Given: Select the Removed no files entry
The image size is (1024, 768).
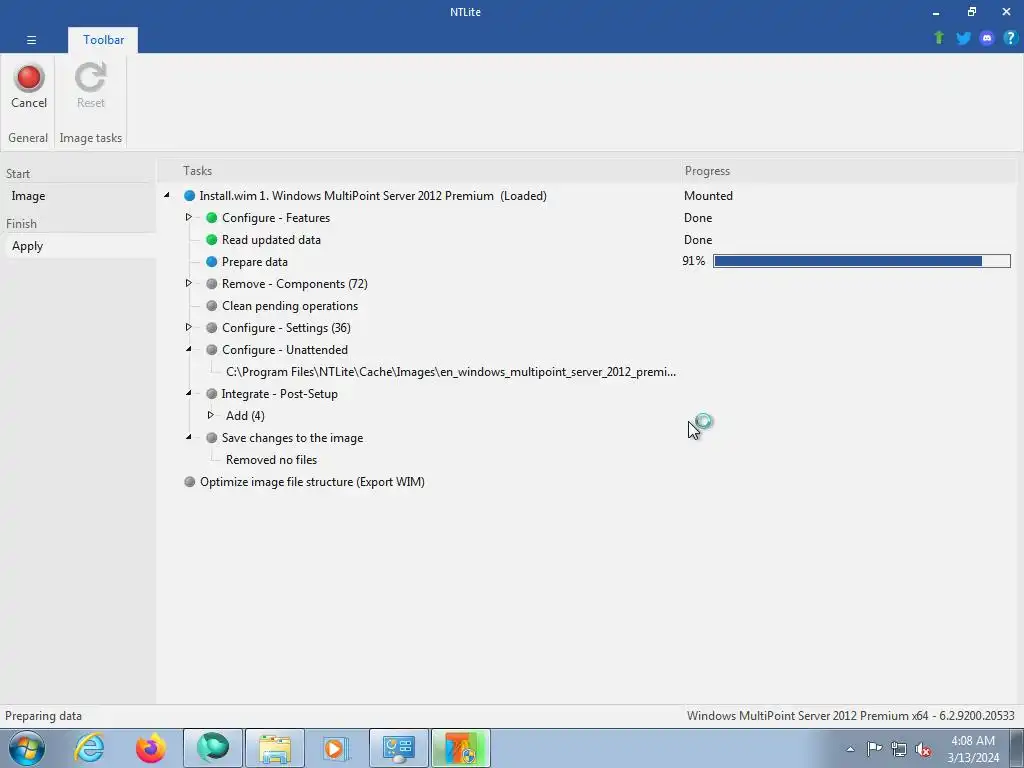Looking at the screenshot, I should point(271,460).
